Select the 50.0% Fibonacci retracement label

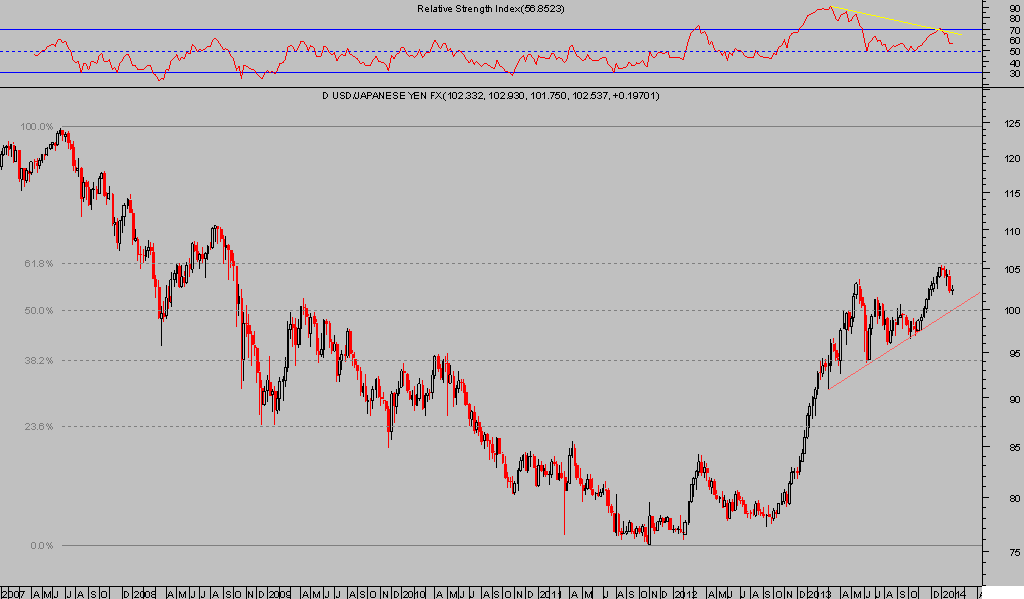click(x=36, y=310)
